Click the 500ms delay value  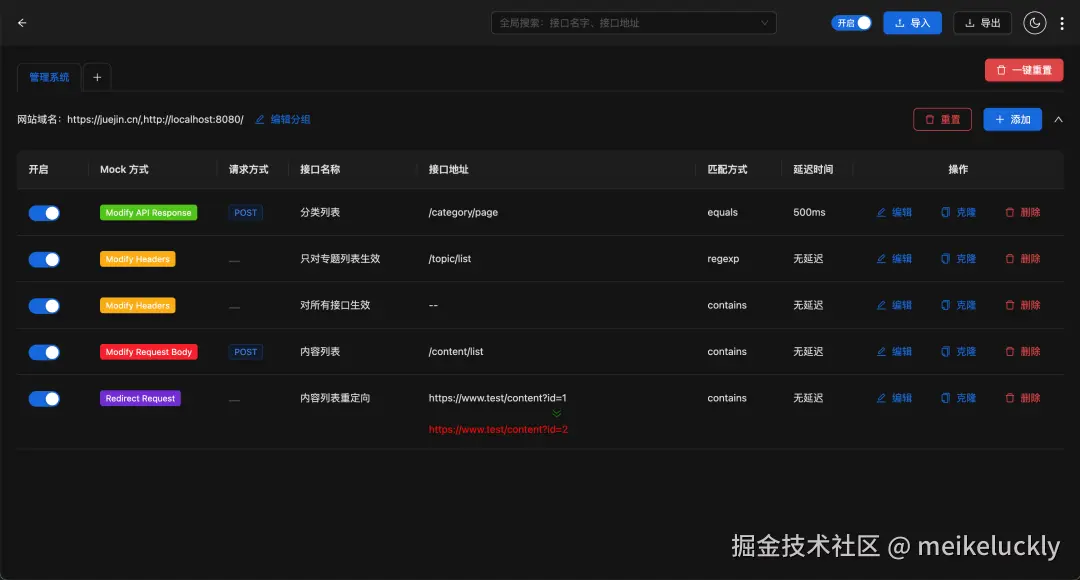809,212
